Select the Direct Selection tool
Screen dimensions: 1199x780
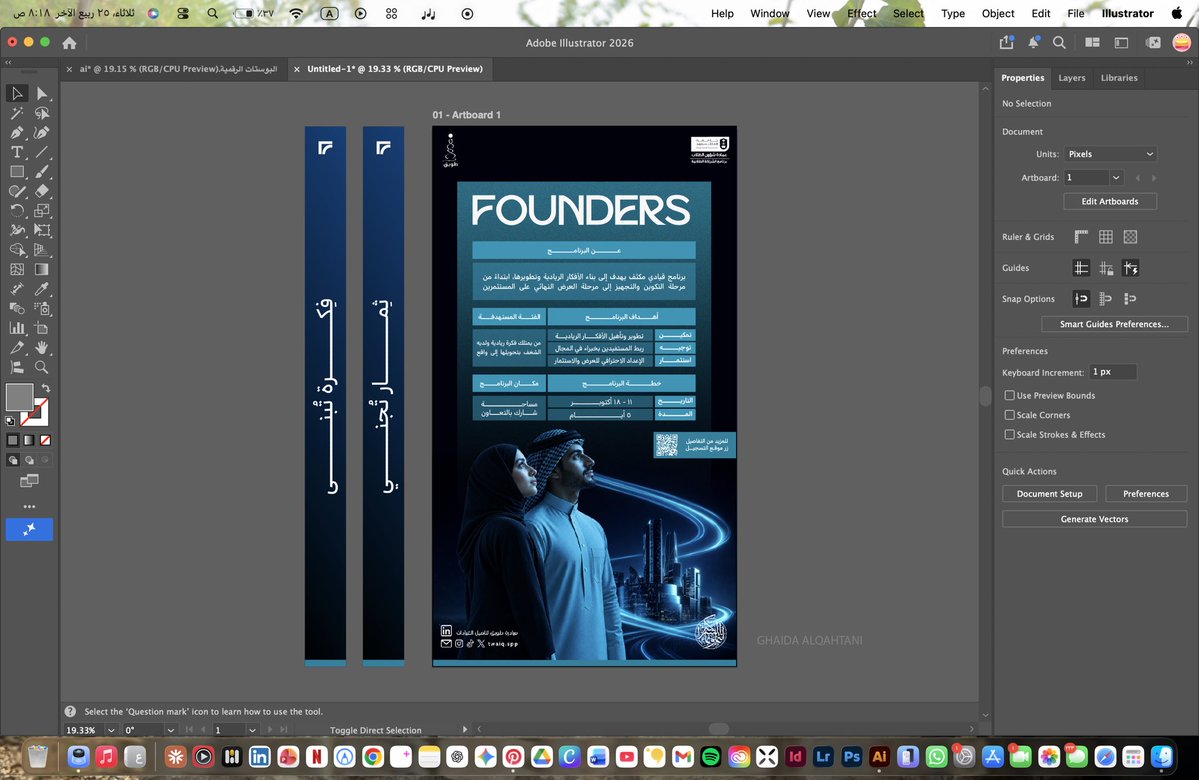point(42,93)
